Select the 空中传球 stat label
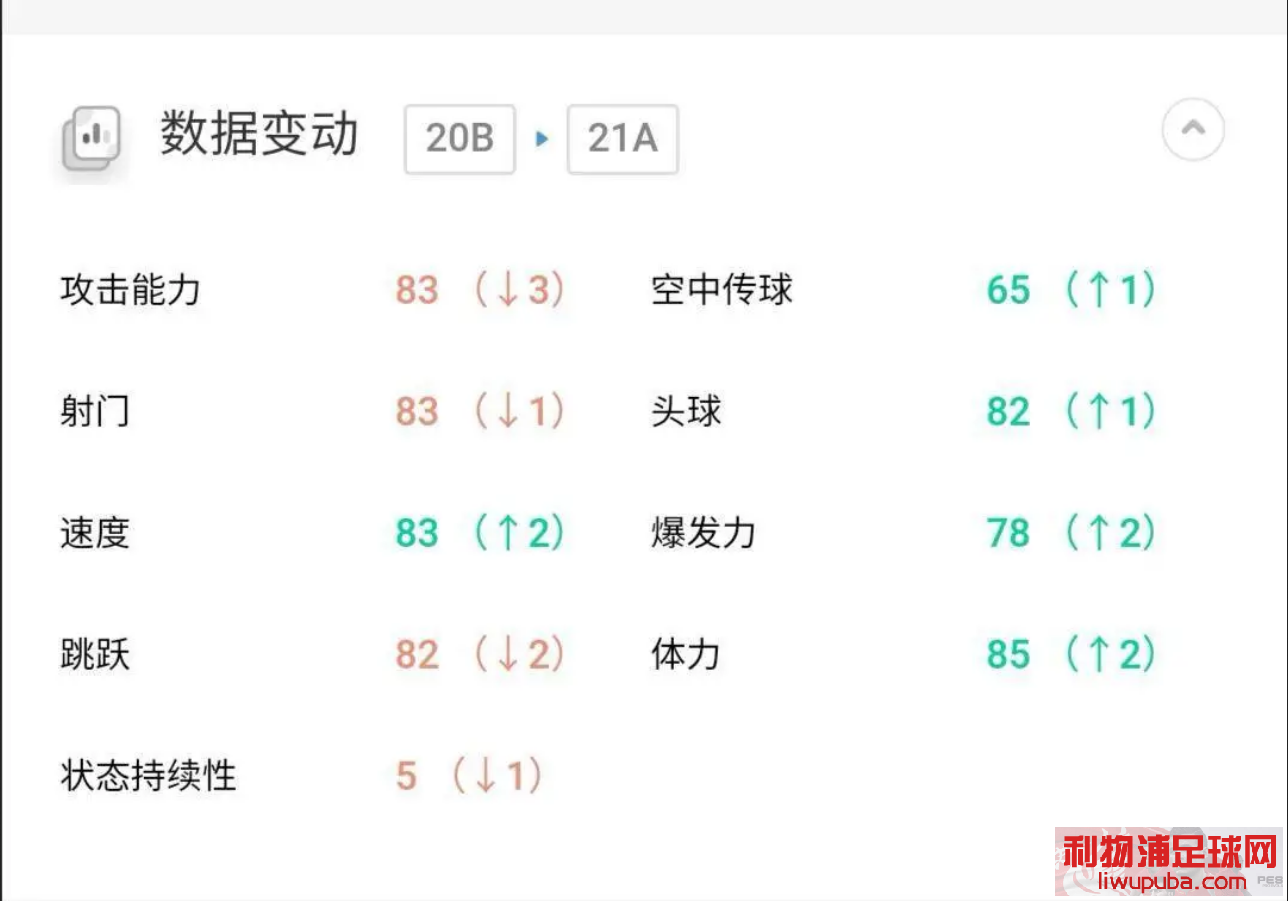1288x901 pixels. pyautogui.click(x=722, y=290)
